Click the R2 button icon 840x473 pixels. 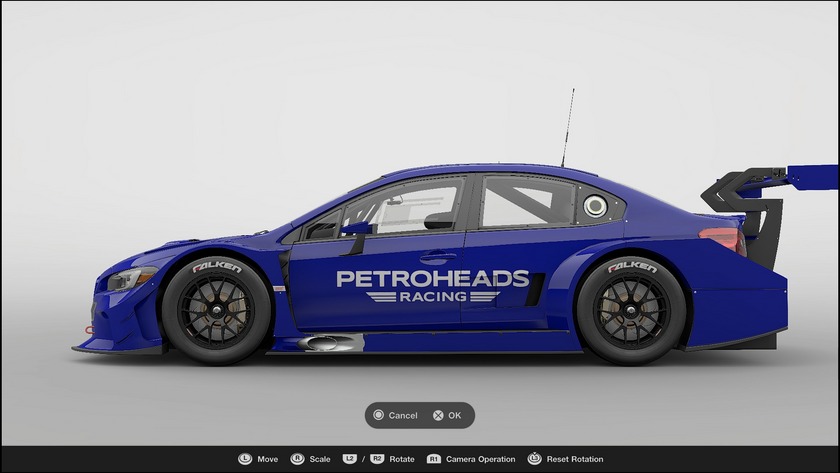pos(377,459)
